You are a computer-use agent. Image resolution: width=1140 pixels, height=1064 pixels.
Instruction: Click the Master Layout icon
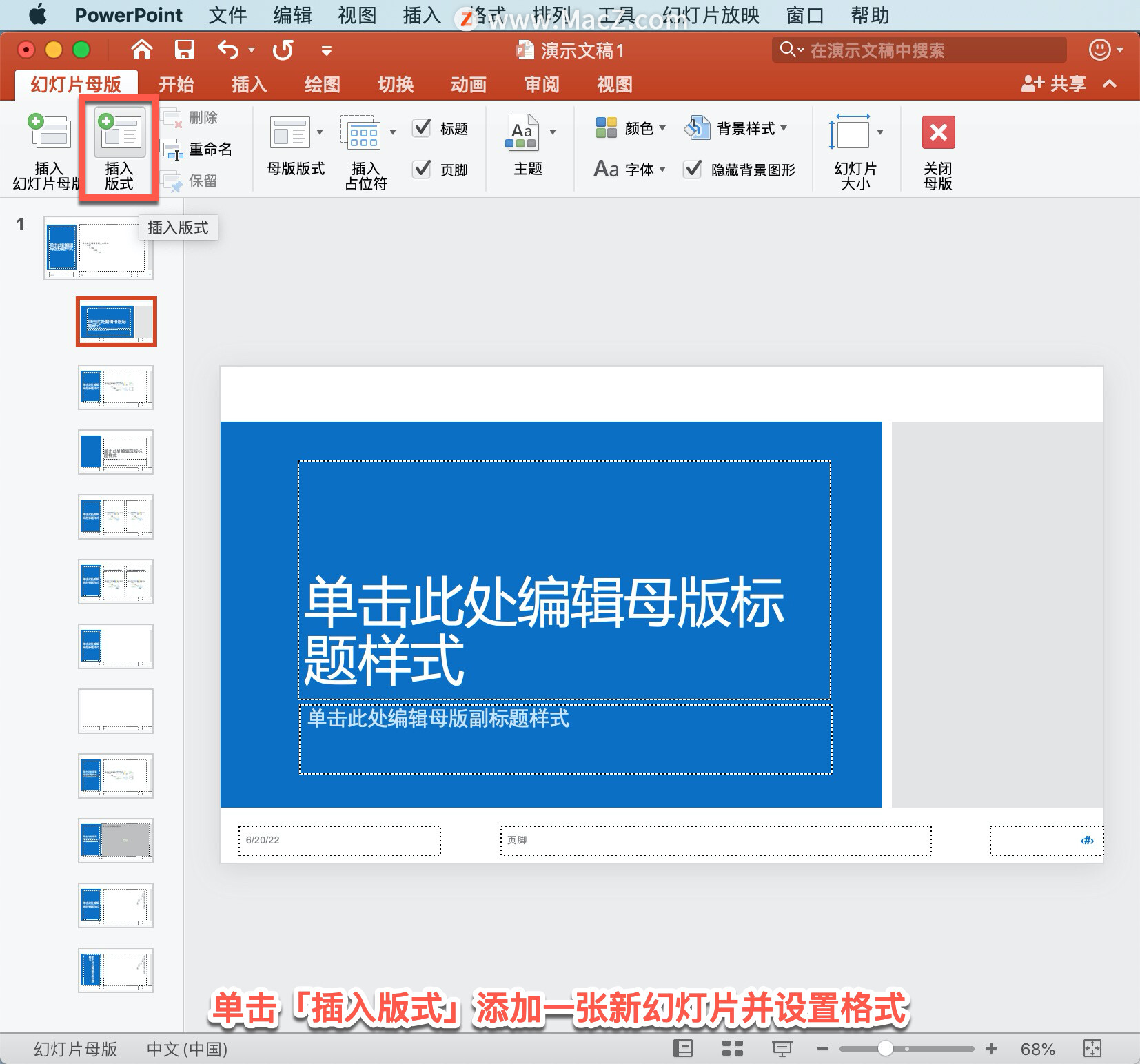tap(289, 132)
